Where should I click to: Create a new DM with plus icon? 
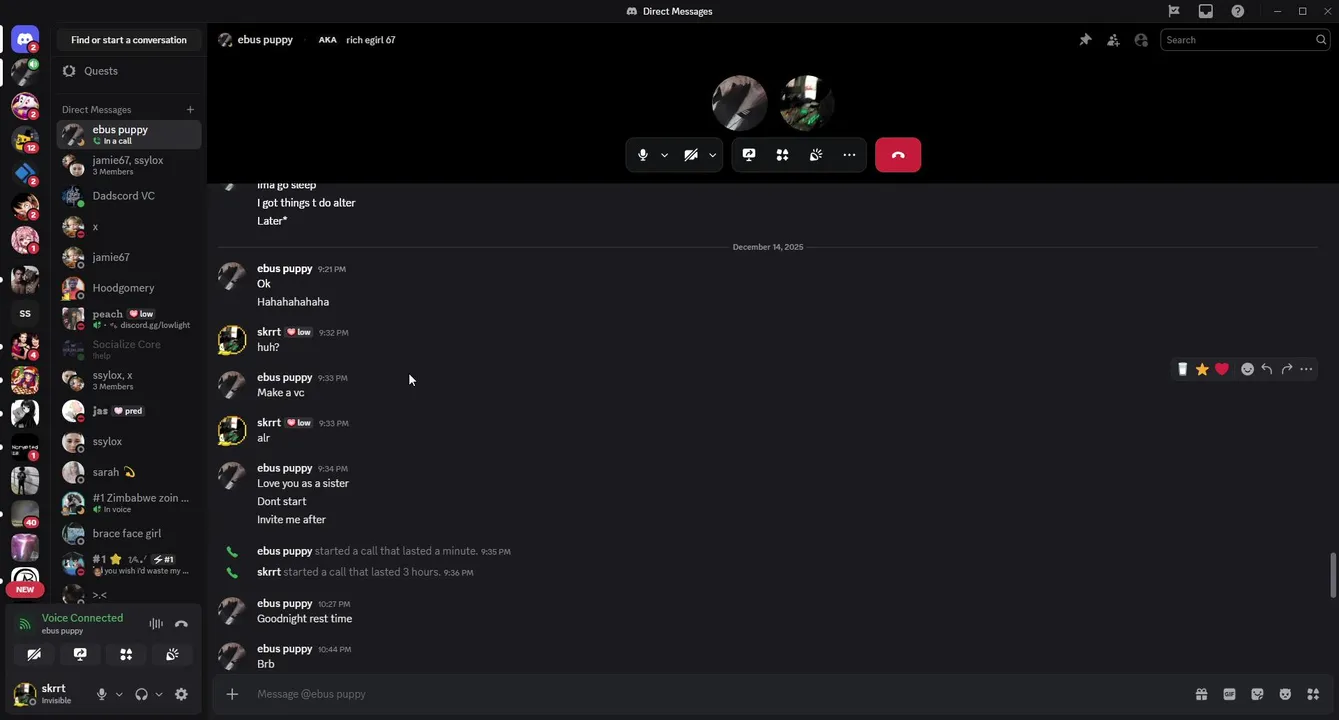coord(190,109)
